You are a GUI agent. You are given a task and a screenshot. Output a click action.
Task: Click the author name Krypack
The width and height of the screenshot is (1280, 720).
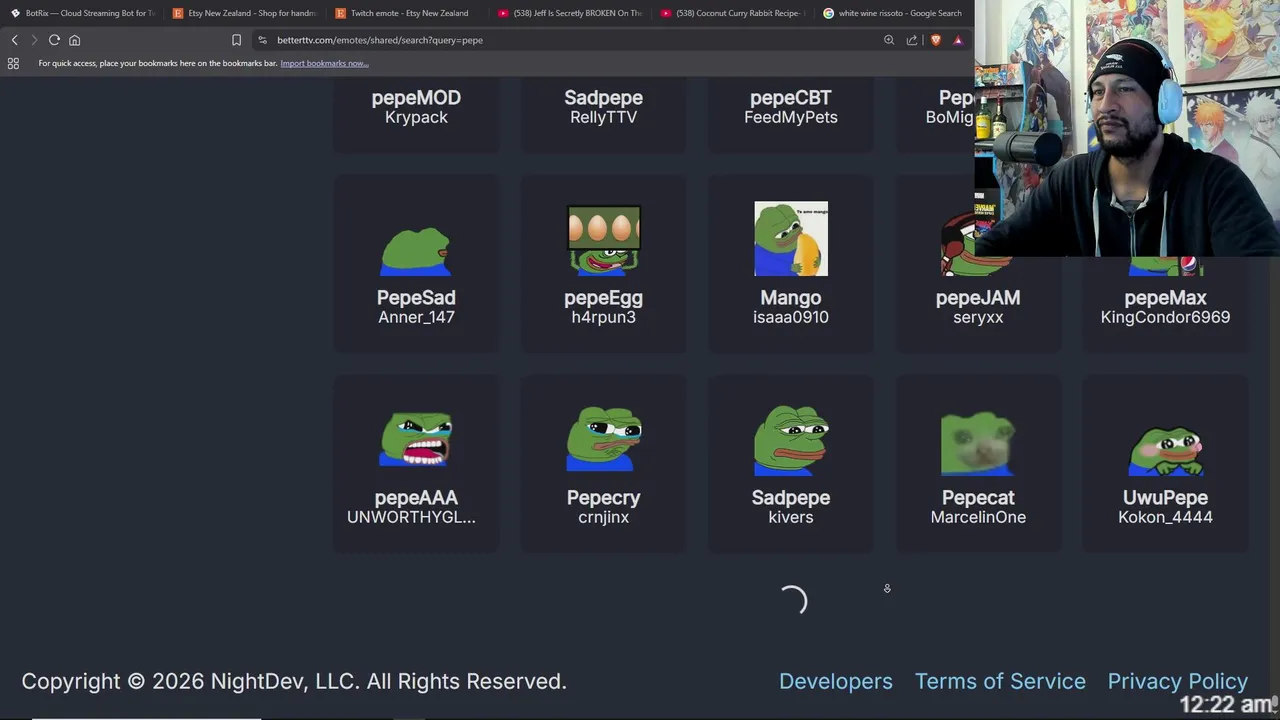coord(416,117)
